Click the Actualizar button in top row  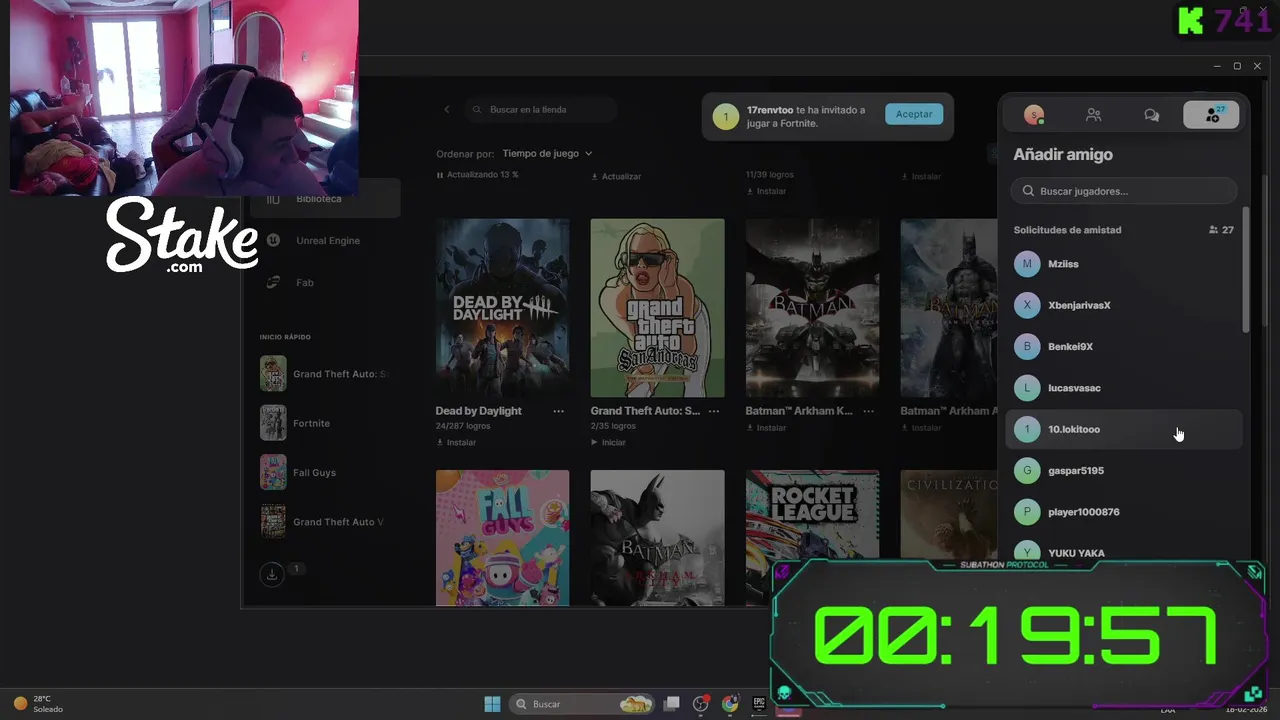(x=616, y=176)
